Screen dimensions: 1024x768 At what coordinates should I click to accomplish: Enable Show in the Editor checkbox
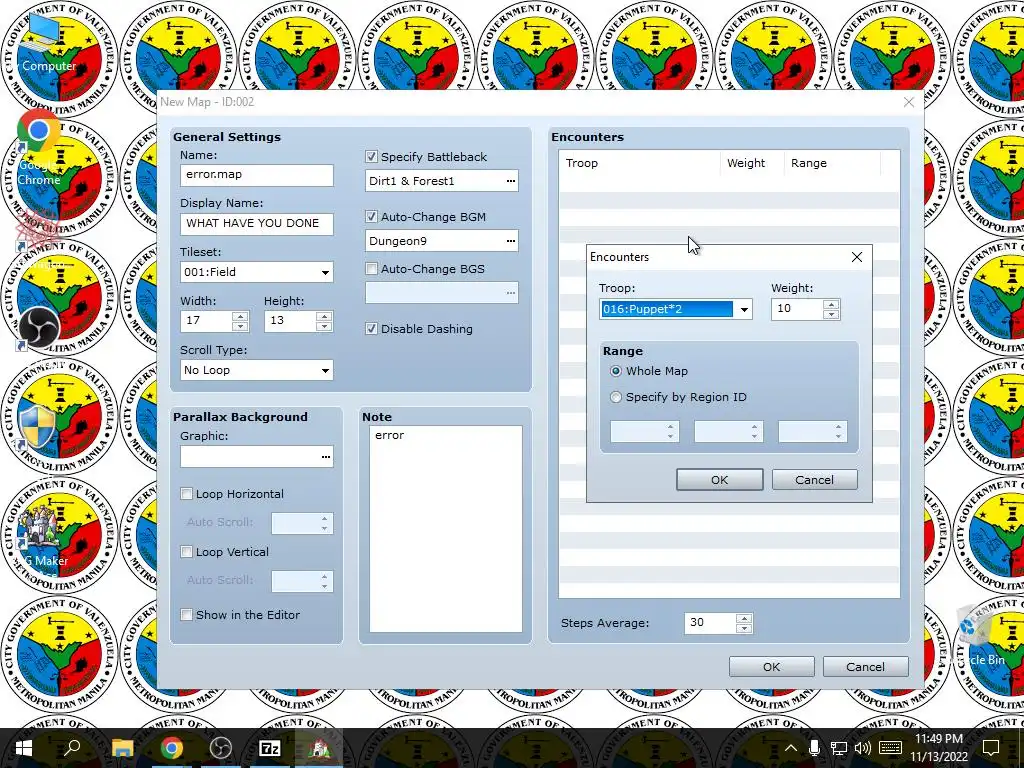pyautogui.click(x=187, y=615)
